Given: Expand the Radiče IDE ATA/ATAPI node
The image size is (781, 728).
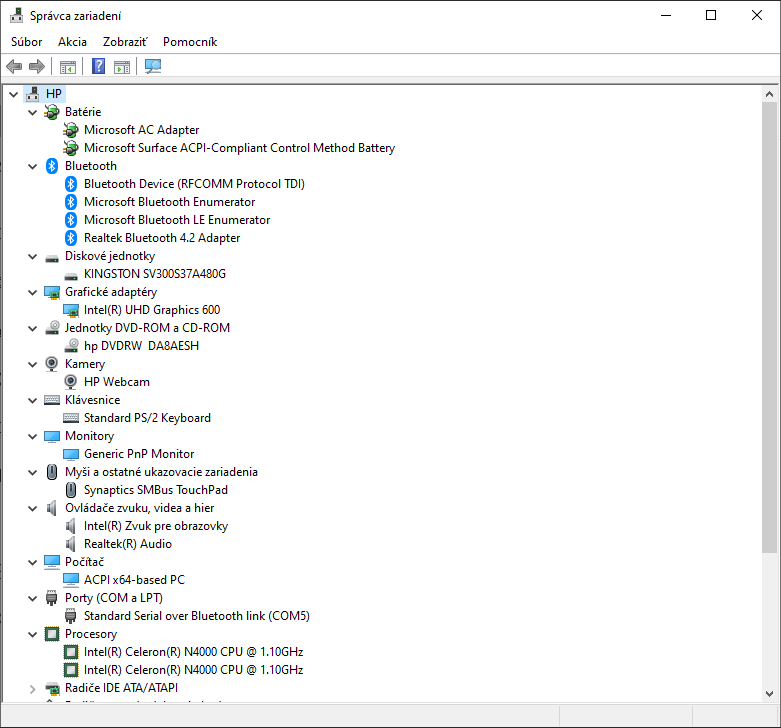Looking at the screenshot, I should point(32,688).
